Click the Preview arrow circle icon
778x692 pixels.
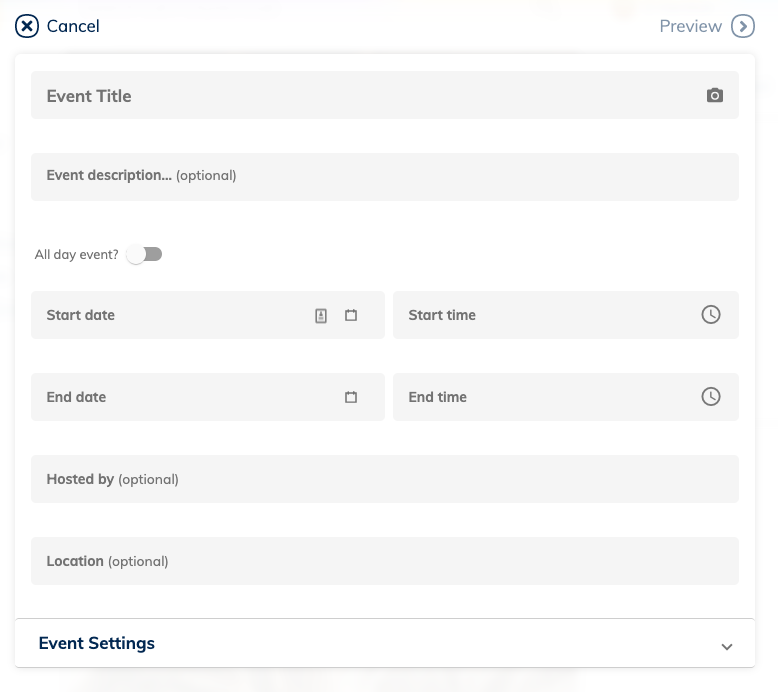click(x=743, y=26)
